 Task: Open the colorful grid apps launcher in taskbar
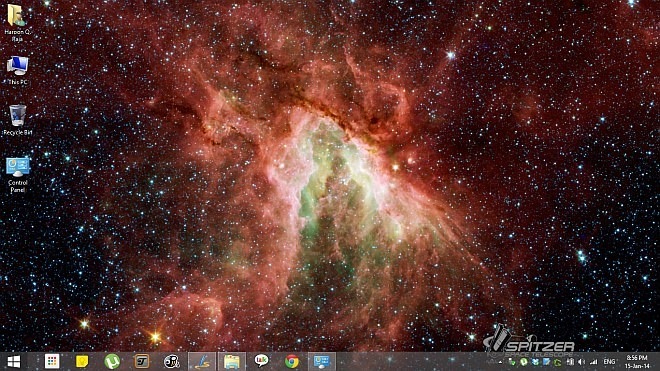pyautogui.click(x=52, y=361)
